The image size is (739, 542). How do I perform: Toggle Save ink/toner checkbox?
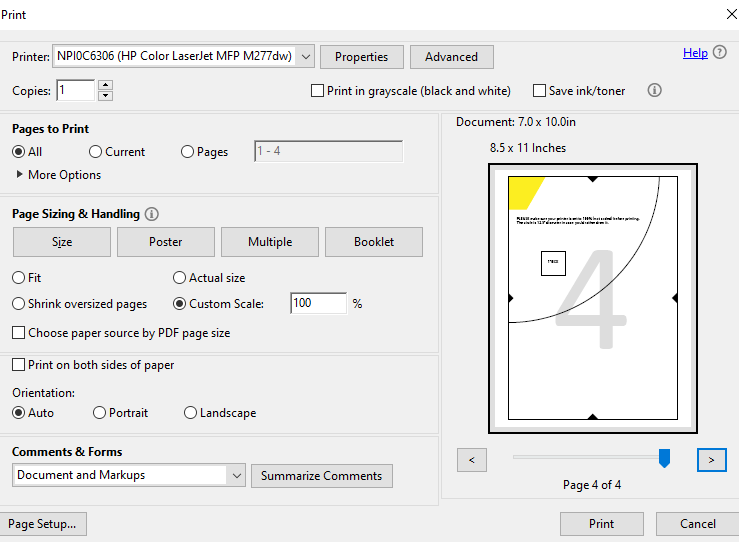coord(540,91)
